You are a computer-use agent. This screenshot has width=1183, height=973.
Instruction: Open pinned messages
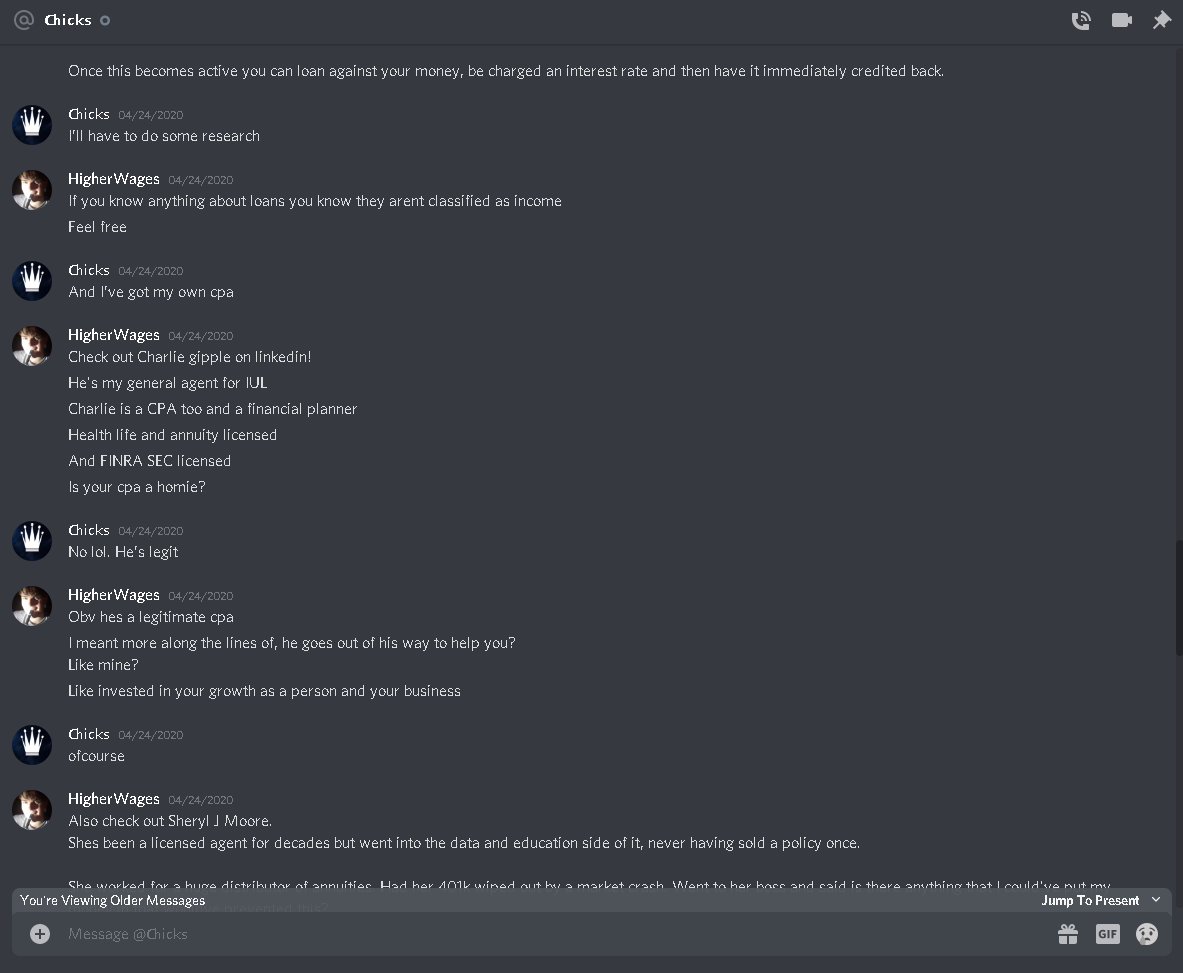[x=1162, y=20]
